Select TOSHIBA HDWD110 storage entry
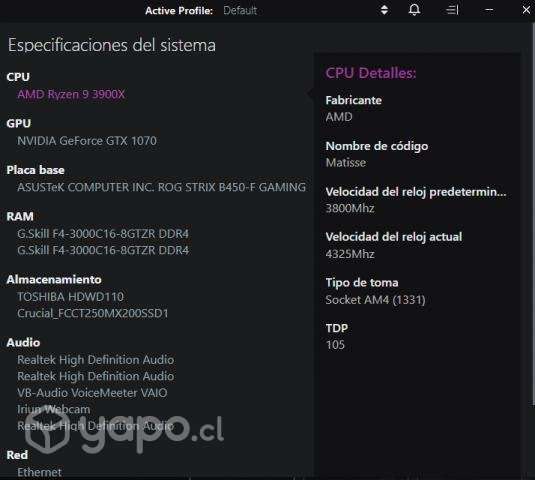The image size is (535, 480). coord(70,296)
